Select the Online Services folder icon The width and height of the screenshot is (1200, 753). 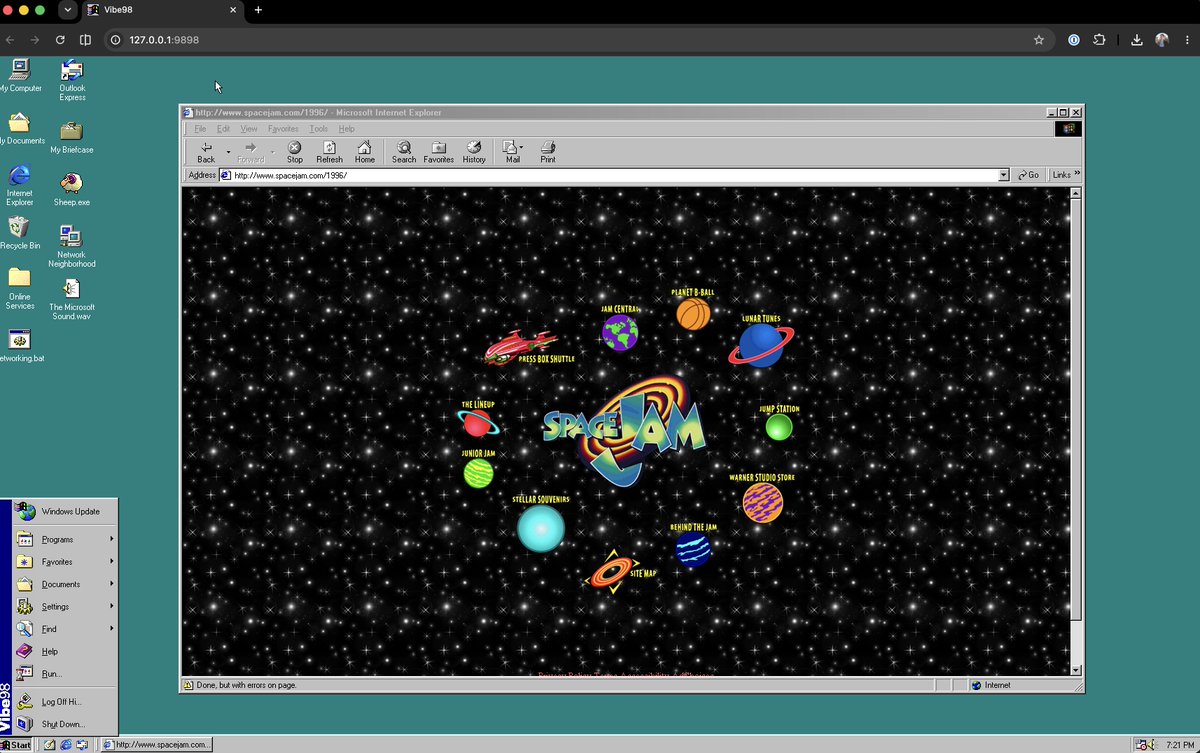tap(19, 288)
